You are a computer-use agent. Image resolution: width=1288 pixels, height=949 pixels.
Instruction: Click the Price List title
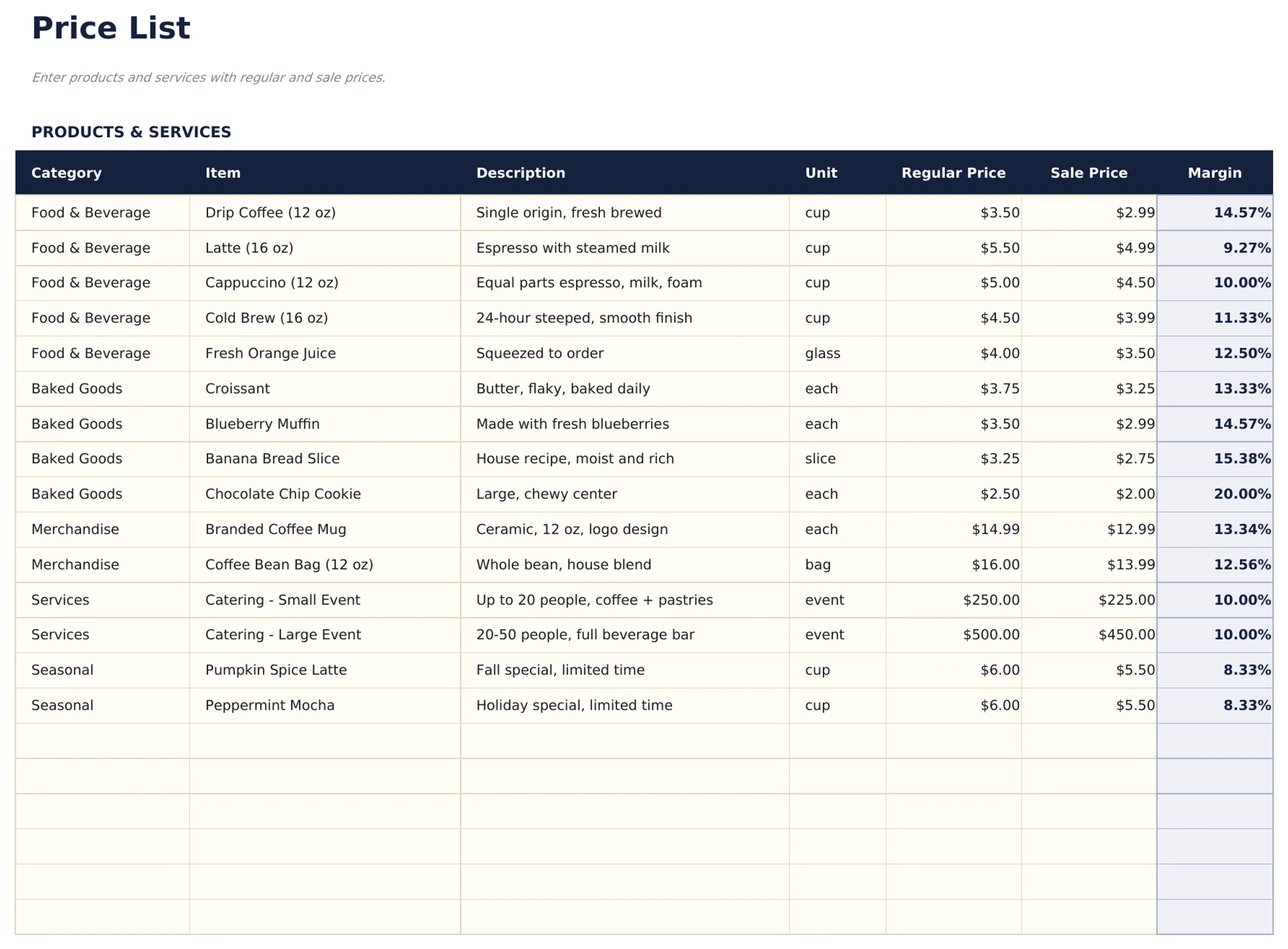click(x=111, y=26)
